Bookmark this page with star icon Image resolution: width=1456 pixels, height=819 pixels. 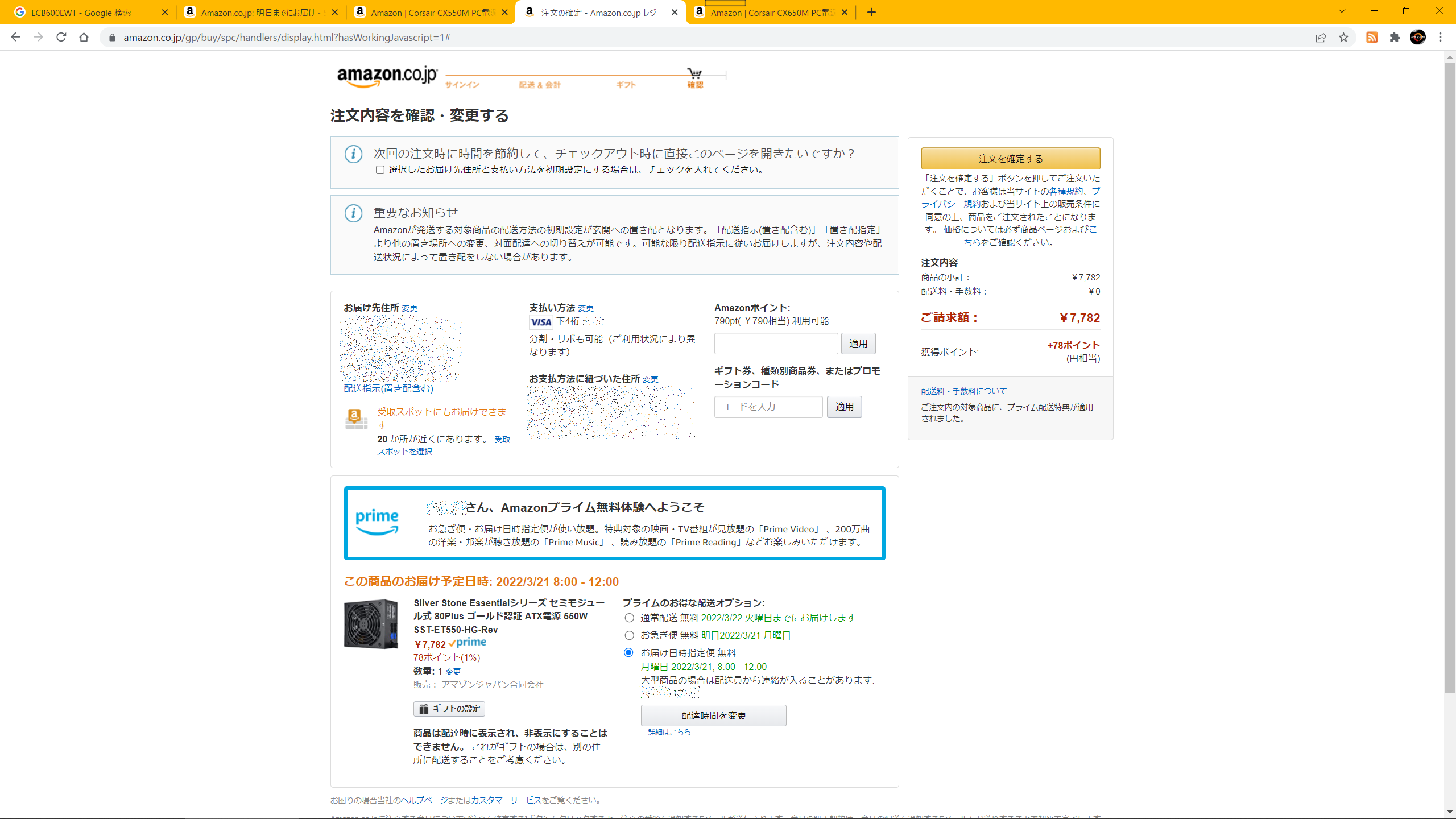tap(1343, 38)
